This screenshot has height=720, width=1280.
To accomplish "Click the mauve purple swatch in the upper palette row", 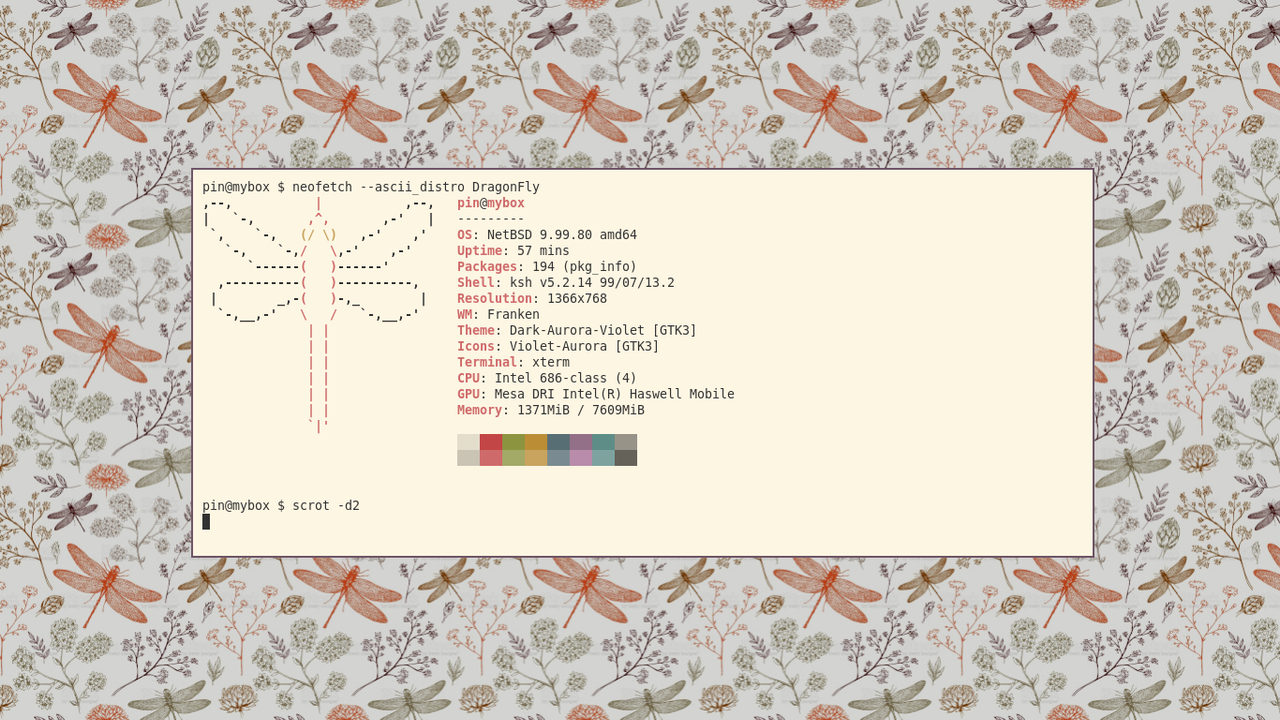I will click(x=581, y=442).
